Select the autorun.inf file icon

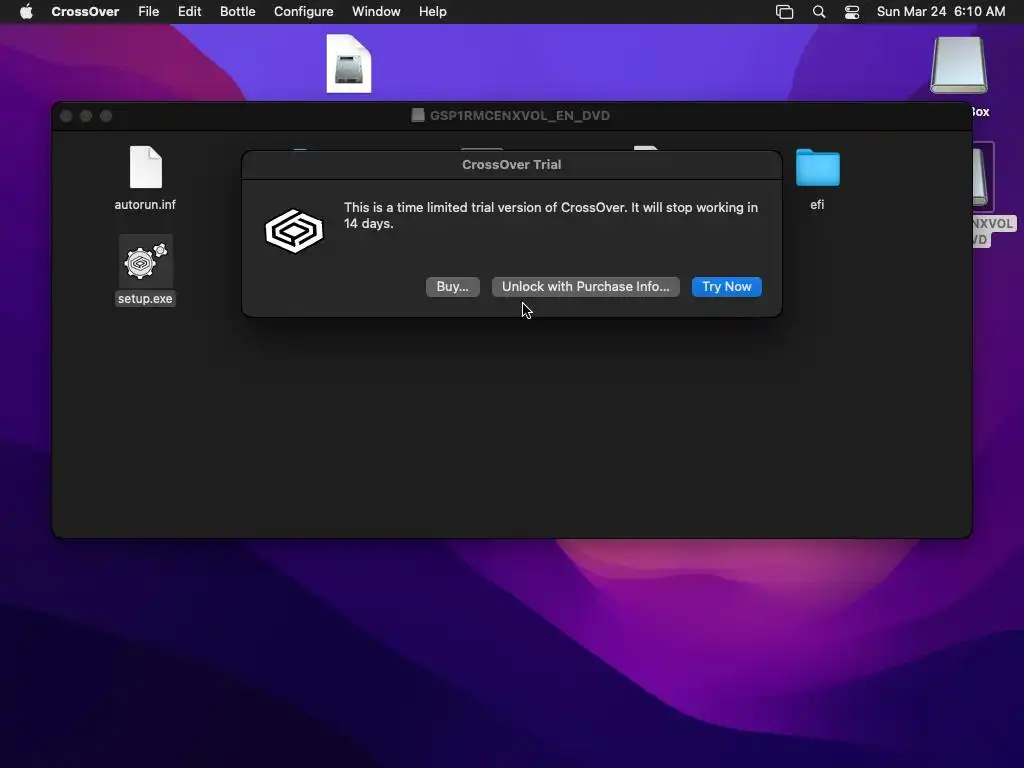click(146, 167)
